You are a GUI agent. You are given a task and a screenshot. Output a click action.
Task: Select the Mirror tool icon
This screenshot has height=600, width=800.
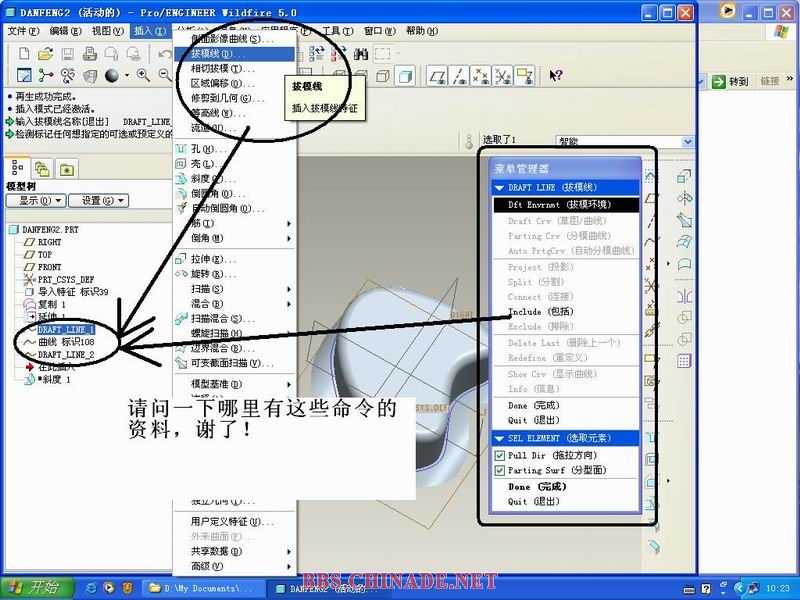pos(684,295)
